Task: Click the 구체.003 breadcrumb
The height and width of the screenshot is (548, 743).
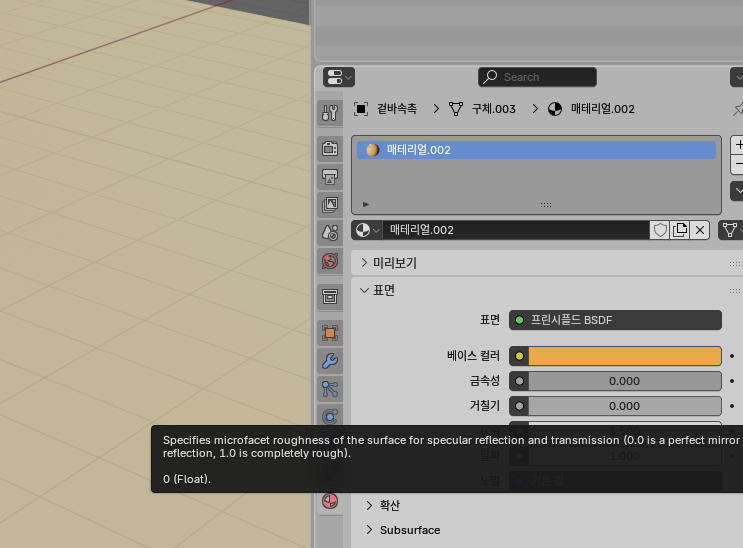Action: pyautogui.click(x=482, y=109)
